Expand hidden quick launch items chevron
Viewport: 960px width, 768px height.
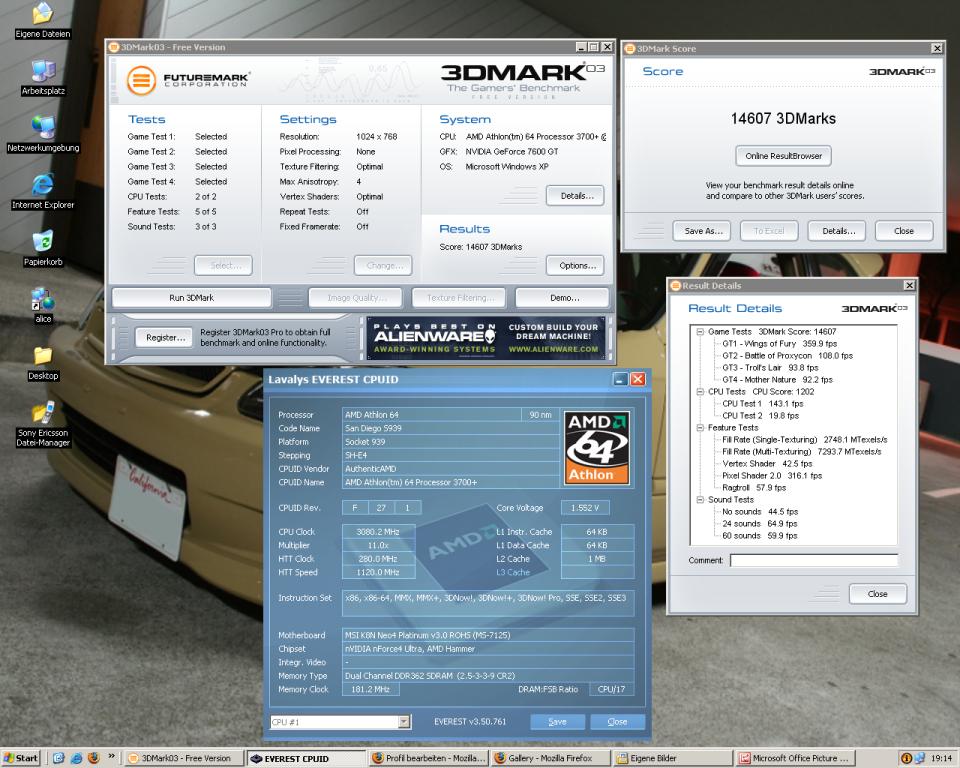[111, 756]
